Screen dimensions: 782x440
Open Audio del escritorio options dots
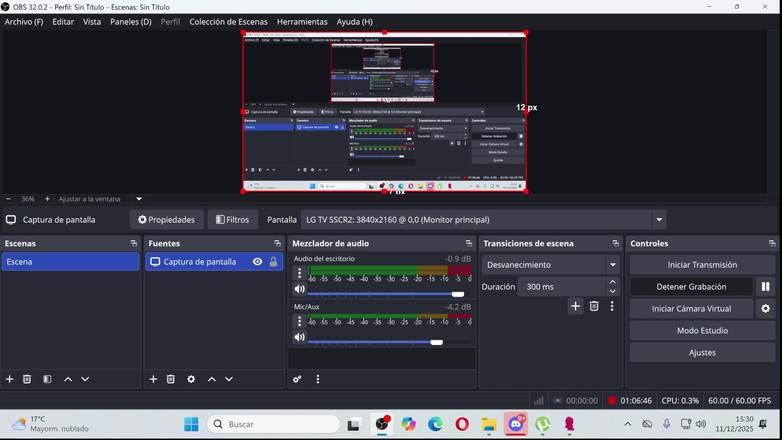point(299,273)
